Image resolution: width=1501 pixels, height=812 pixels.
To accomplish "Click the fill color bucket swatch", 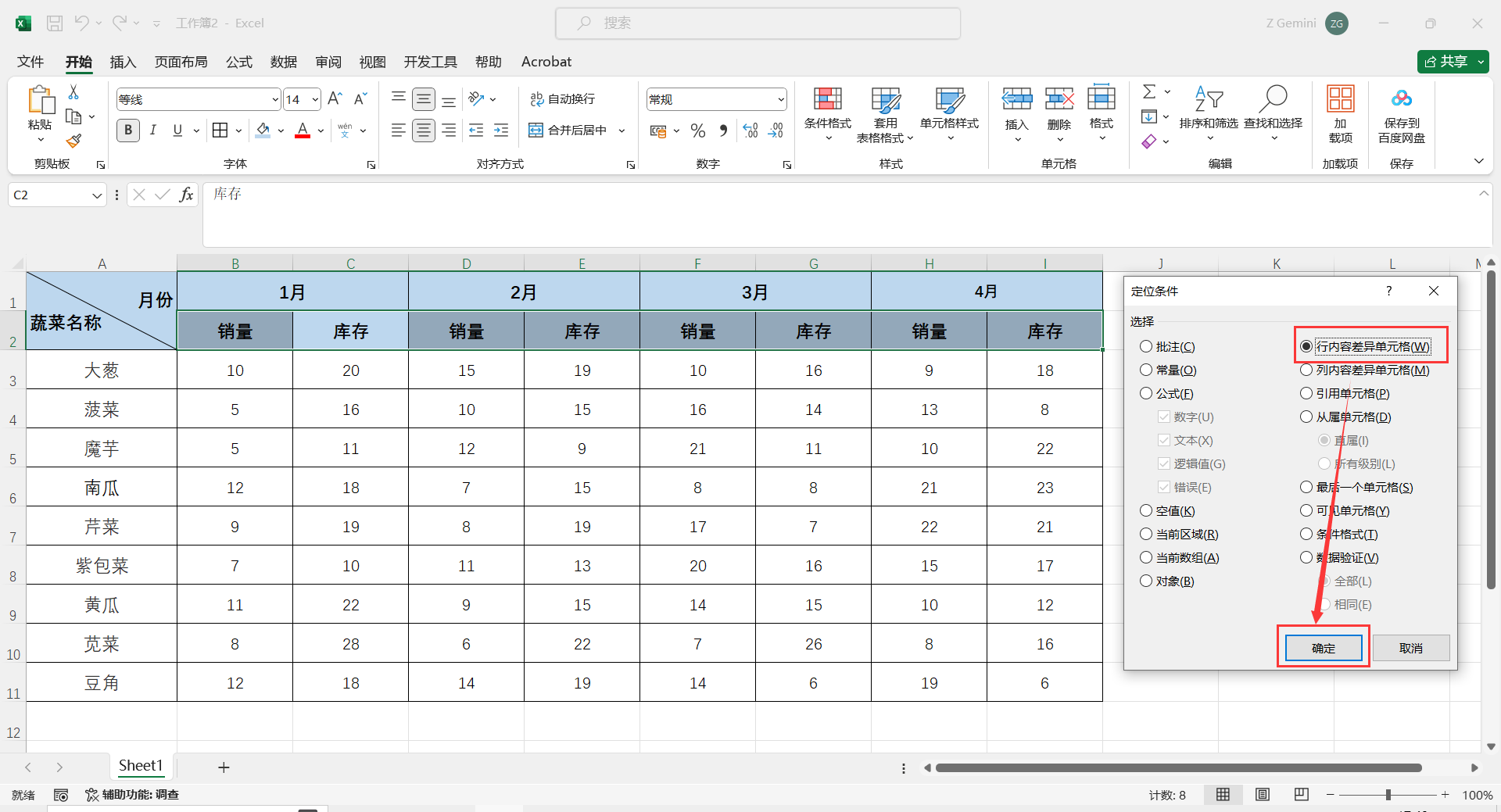I will coord(263,131).
